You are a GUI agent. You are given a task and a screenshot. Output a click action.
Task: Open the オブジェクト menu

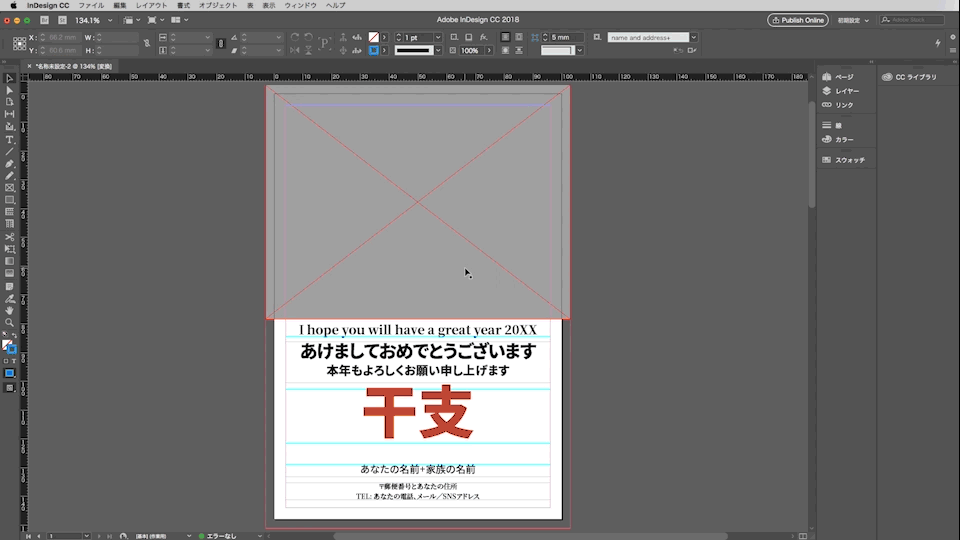(218, 5)
